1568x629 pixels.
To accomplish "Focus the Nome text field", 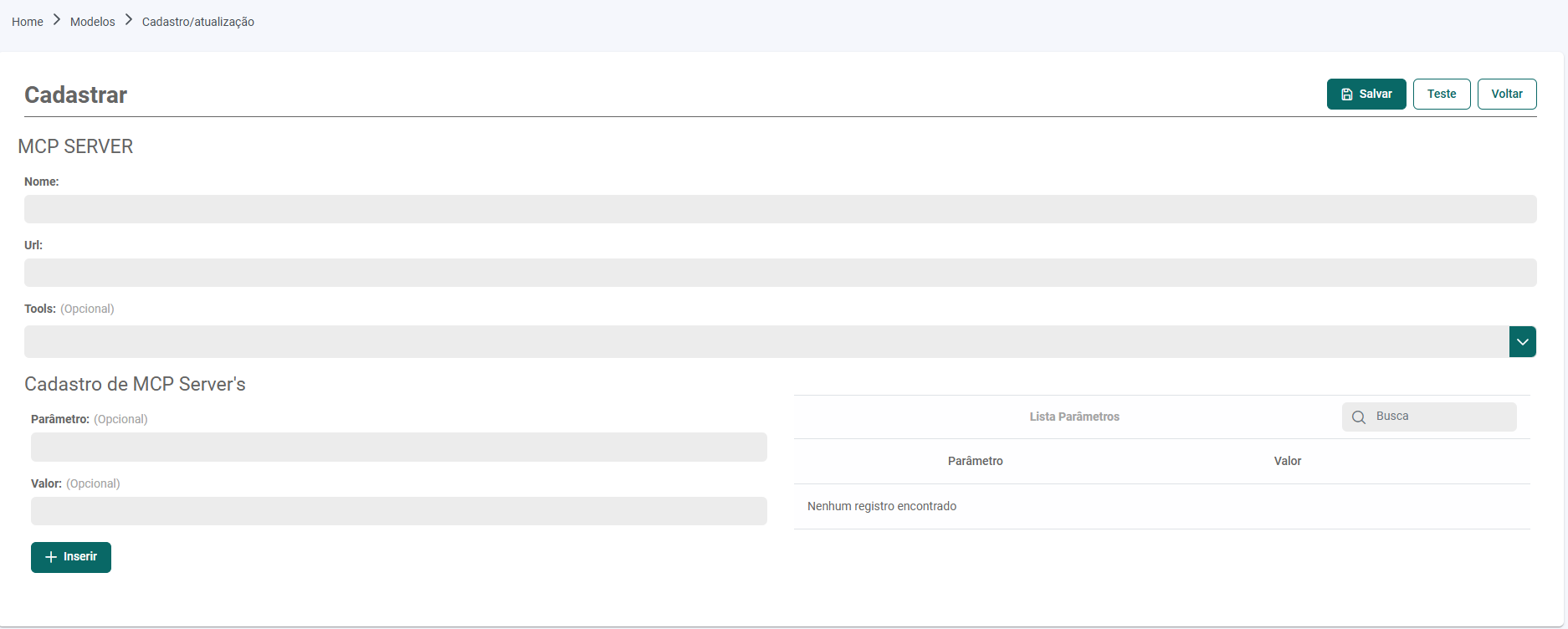I will (x=780, y=209).
